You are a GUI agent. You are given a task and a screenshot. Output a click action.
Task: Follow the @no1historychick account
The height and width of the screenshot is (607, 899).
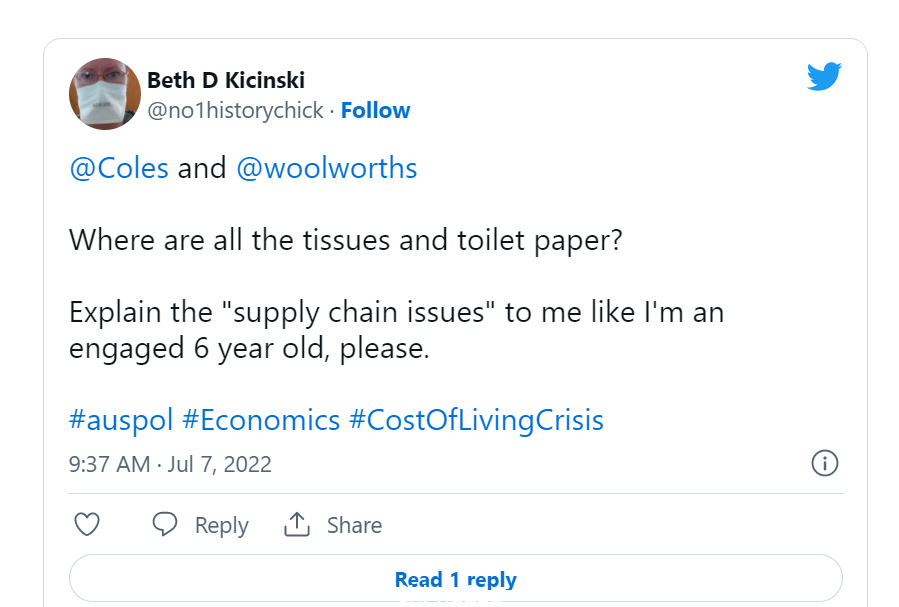coord(376,111)
